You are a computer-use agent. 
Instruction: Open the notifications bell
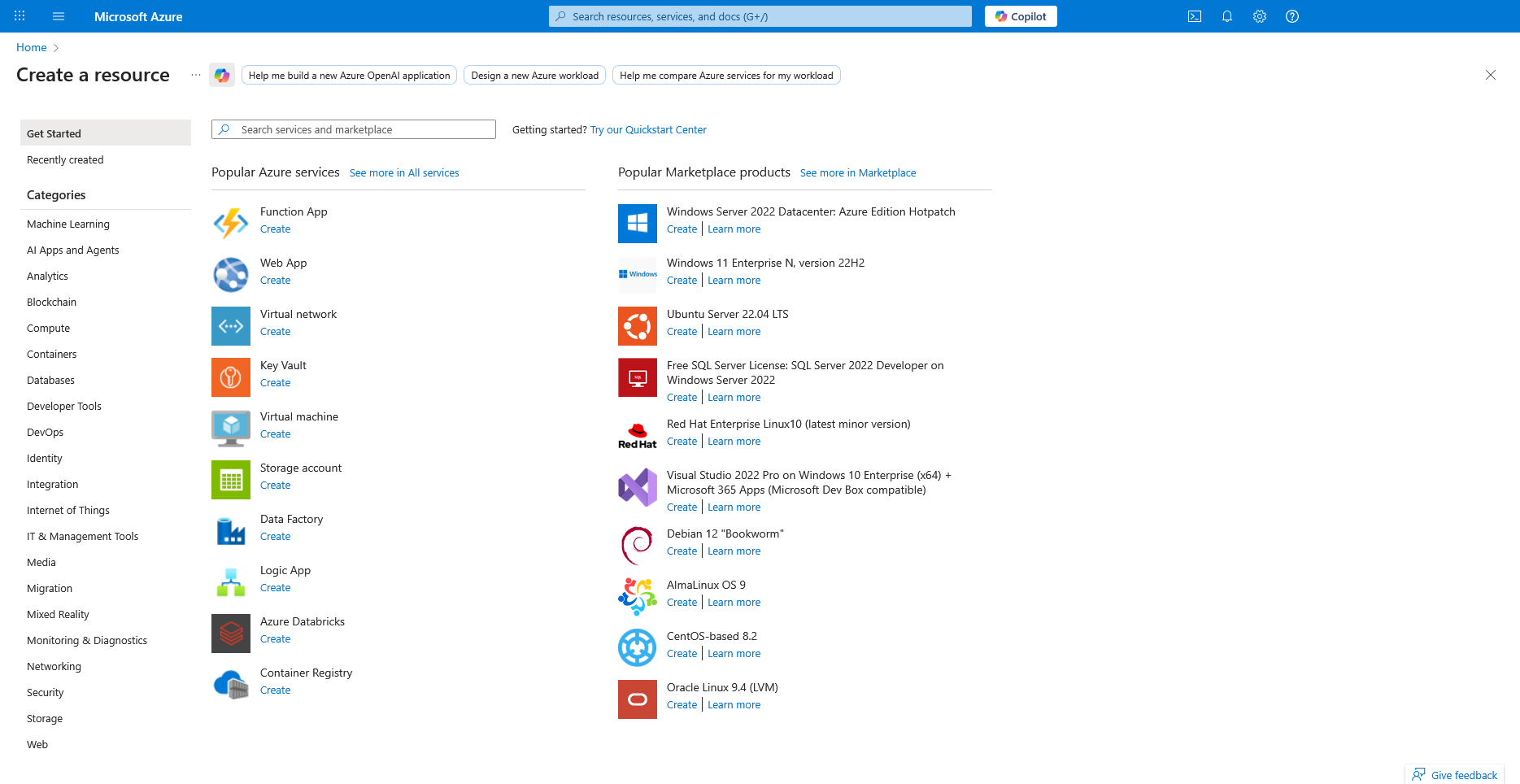point(1227,16)
